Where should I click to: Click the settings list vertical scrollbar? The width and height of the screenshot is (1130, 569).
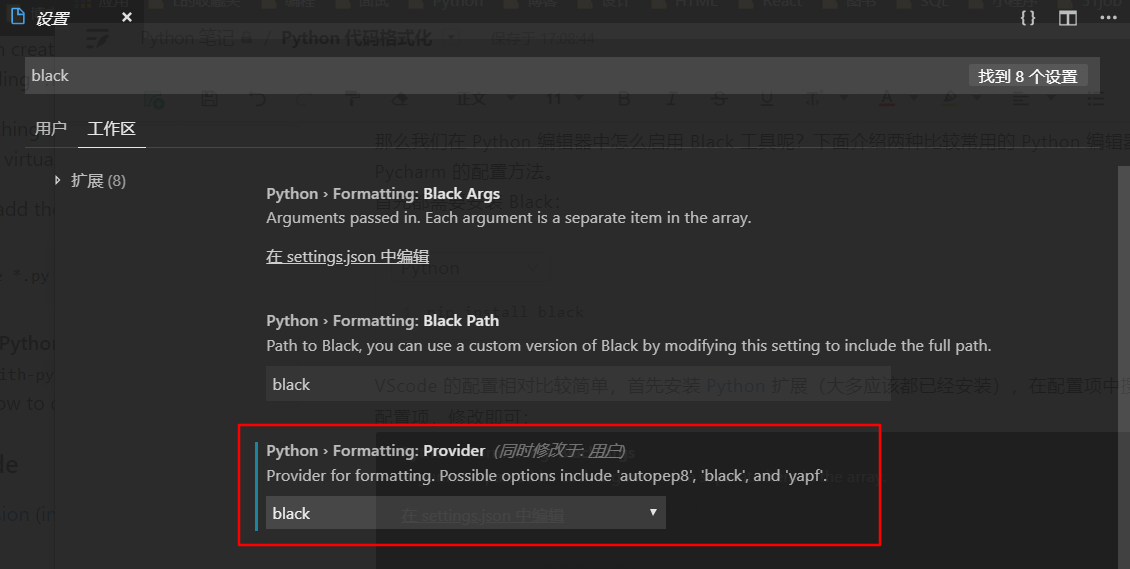point(1124,367)
